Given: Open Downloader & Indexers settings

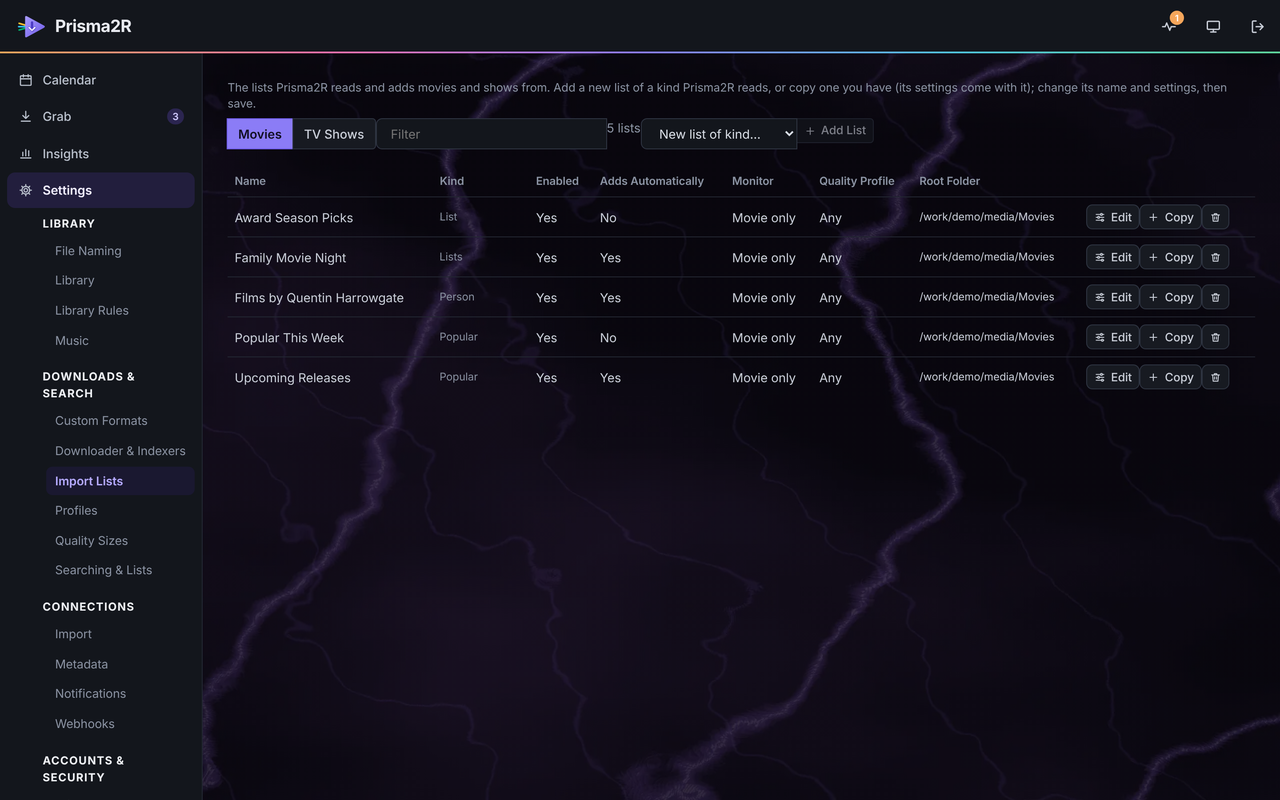Looking at the screenshot, I should click(120, 451).
